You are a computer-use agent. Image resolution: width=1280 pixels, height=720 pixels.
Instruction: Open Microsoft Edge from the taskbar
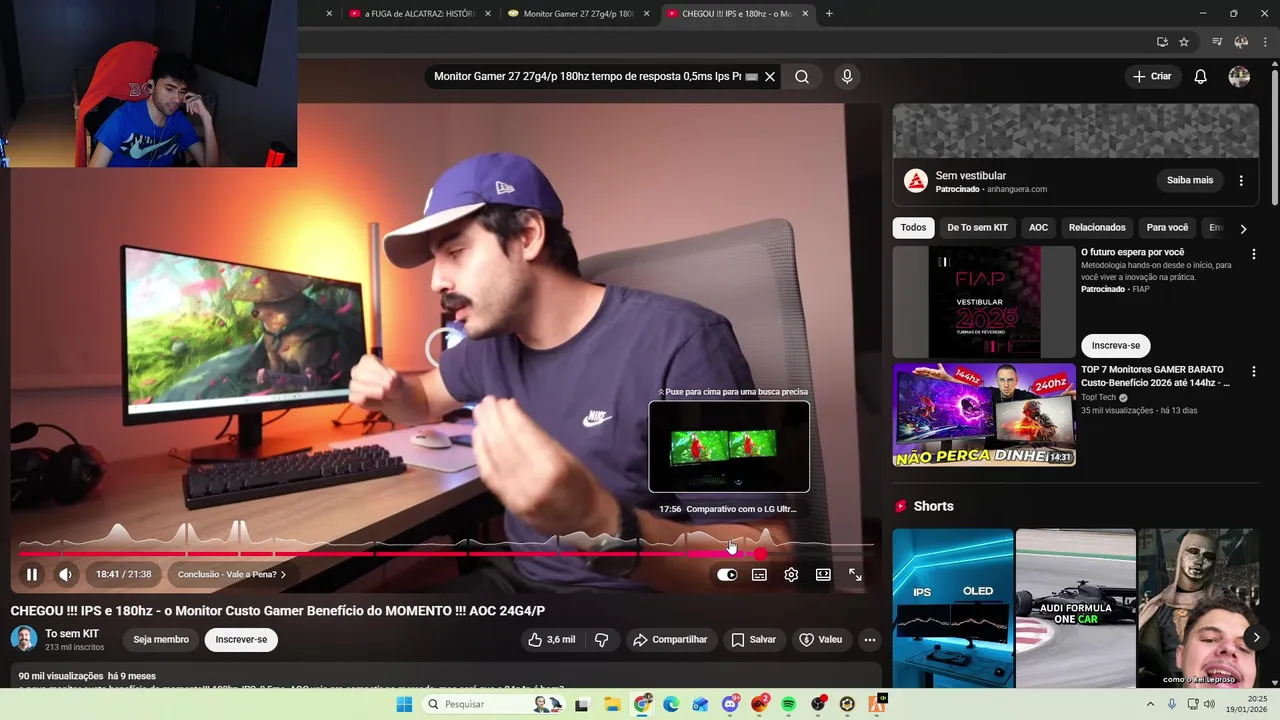pyautogui.click(x=671, y=705)
